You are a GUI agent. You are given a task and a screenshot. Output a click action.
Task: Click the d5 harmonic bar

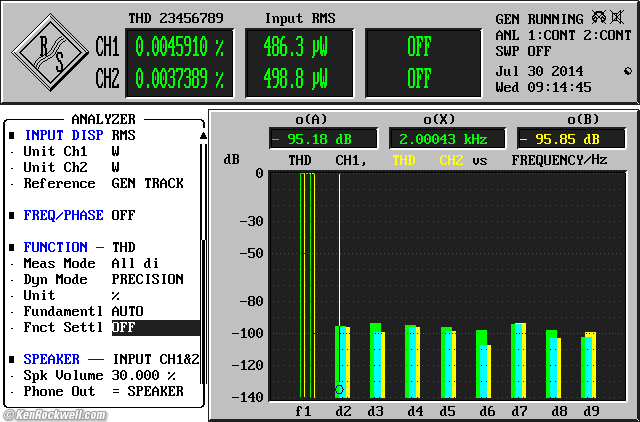(448, 362)
